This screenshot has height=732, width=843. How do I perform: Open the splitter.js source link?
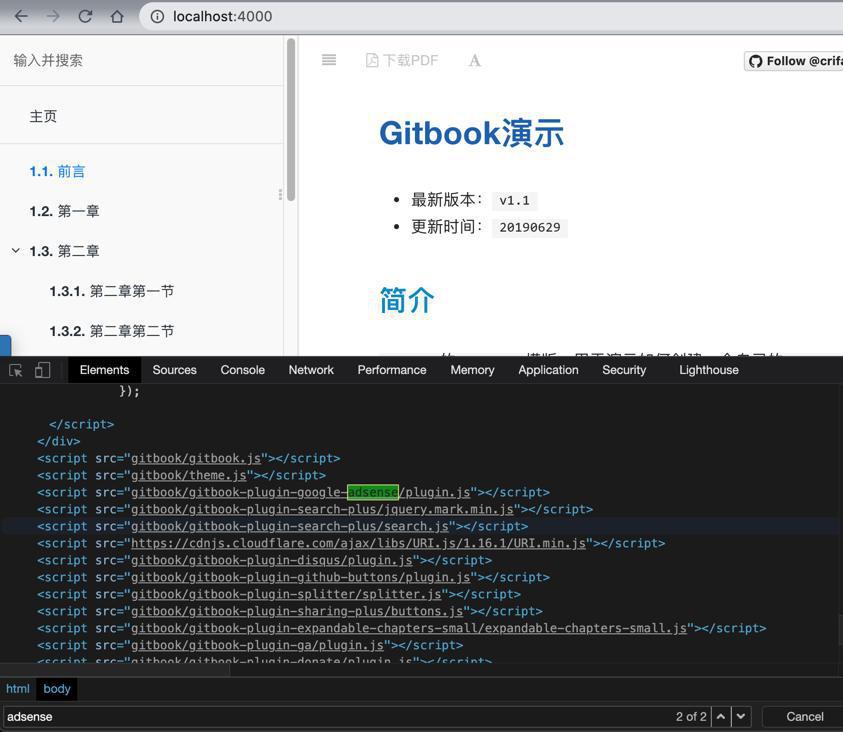tap(286, 594)
